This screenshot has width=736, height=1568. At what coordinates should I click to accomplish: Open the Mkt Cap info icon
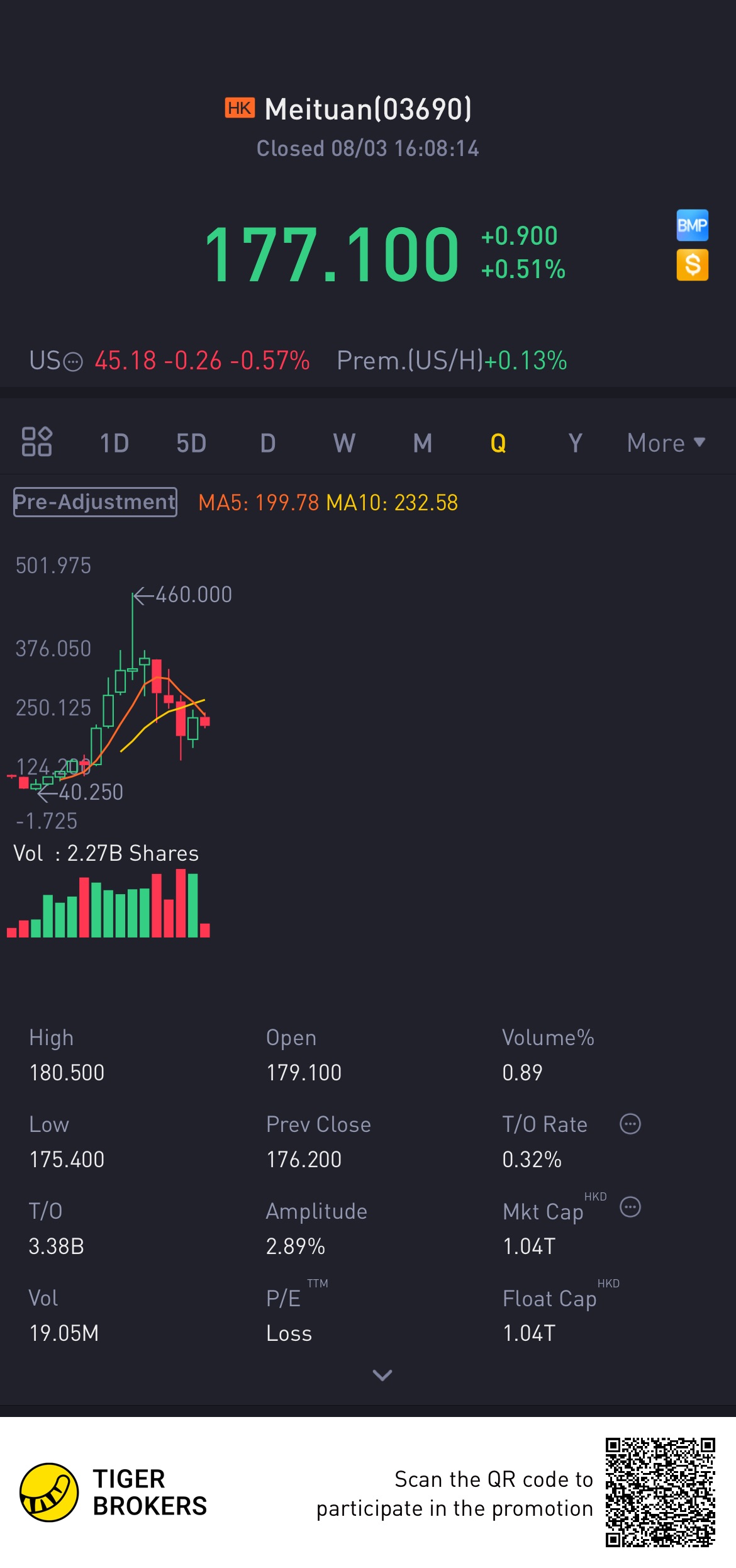click(x=630, y=1207)
